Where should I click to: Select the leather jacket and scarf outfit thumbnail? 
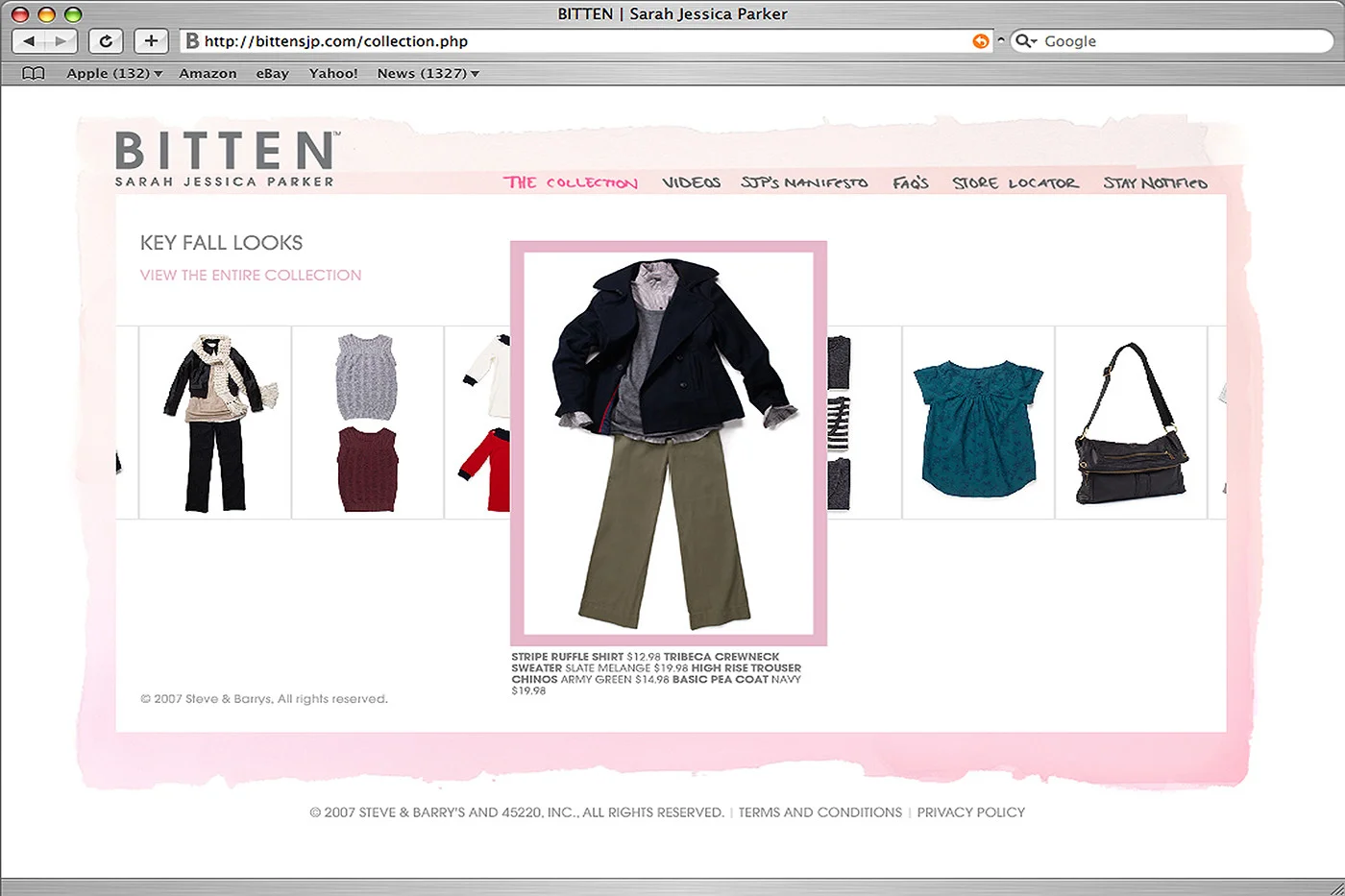pyautogui.click(x=215, y=423)
